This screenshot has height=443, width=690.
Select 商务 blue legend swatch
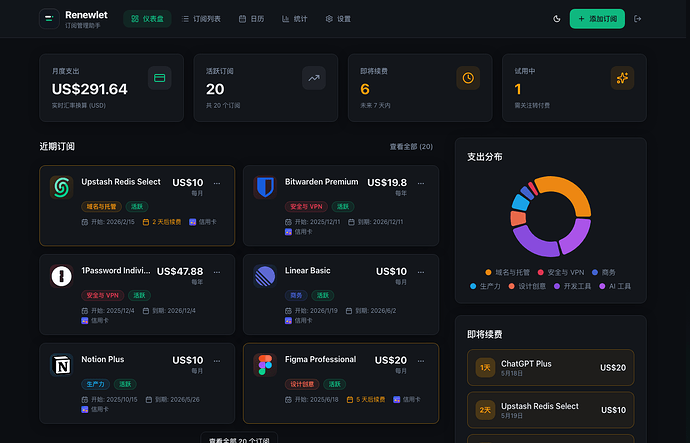point(595,272)
